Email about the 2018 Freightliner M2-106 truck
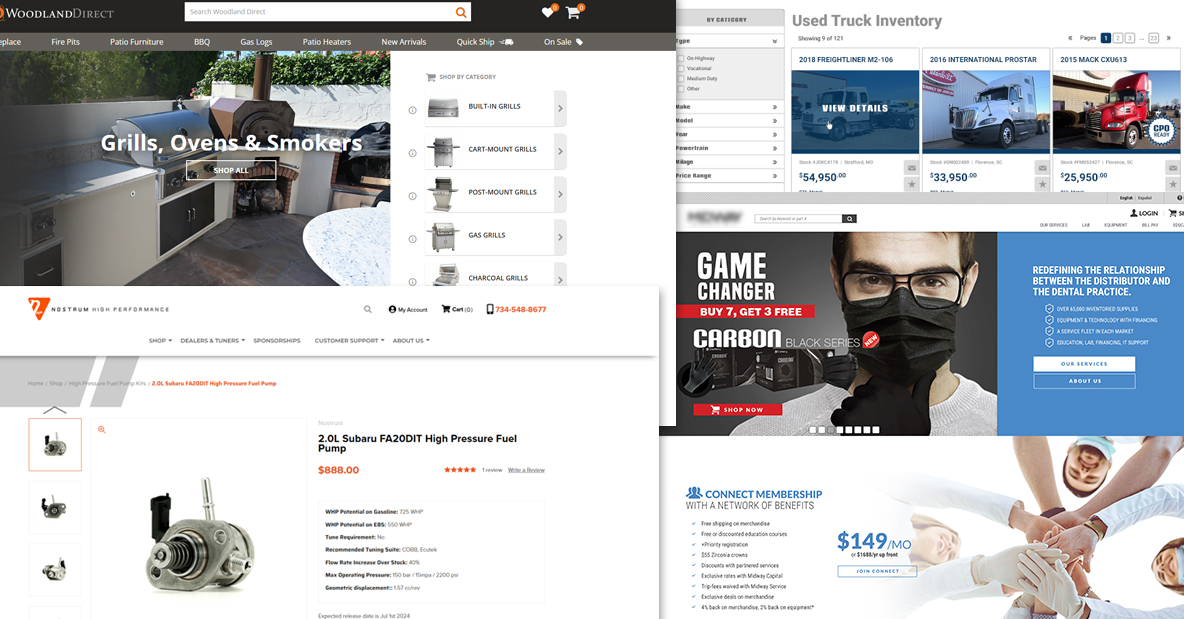Screen dimensions: 1184x619 [911, 168]
